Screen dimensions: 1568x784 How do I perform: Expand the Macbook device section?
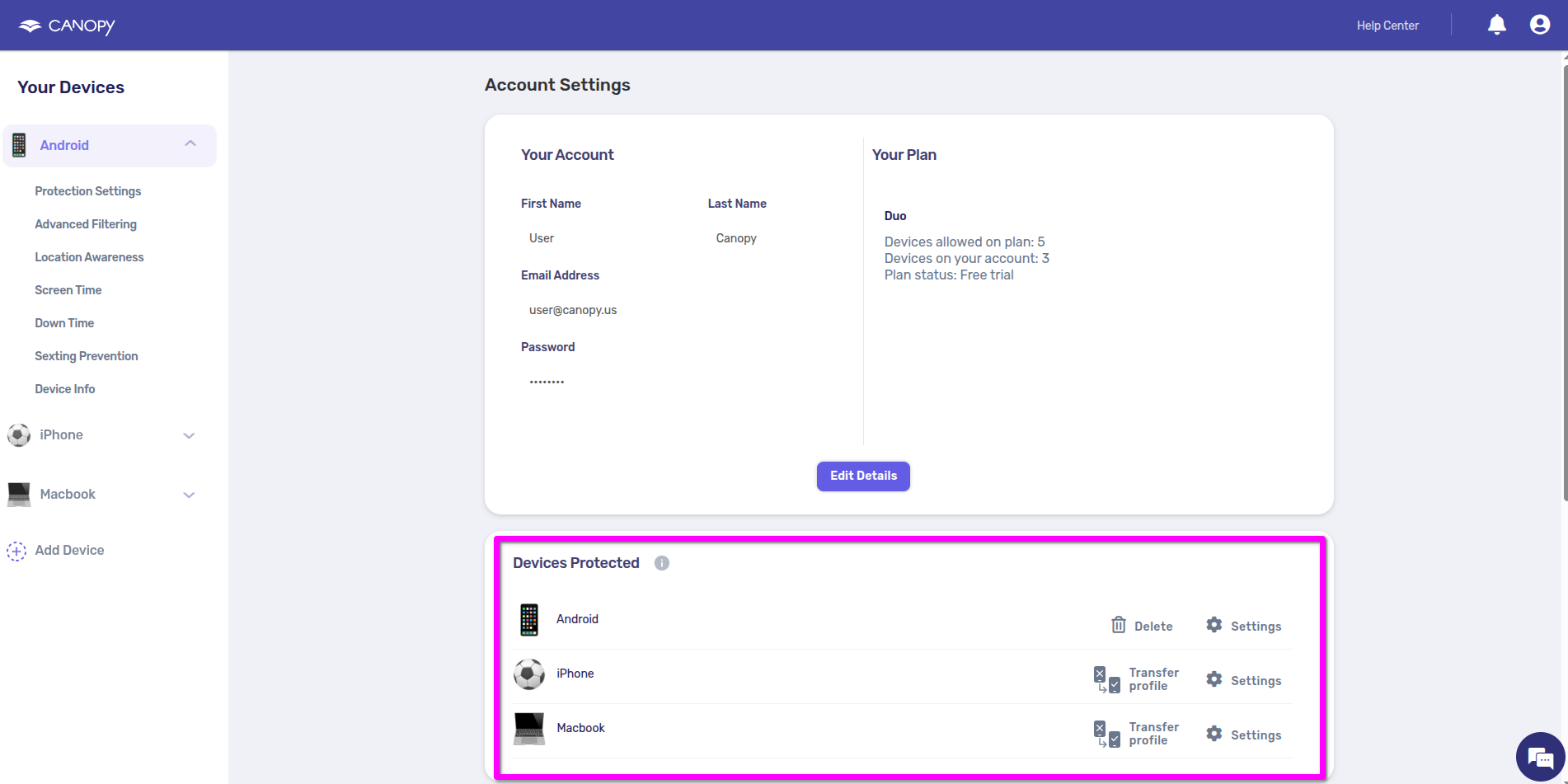point(189,495)
